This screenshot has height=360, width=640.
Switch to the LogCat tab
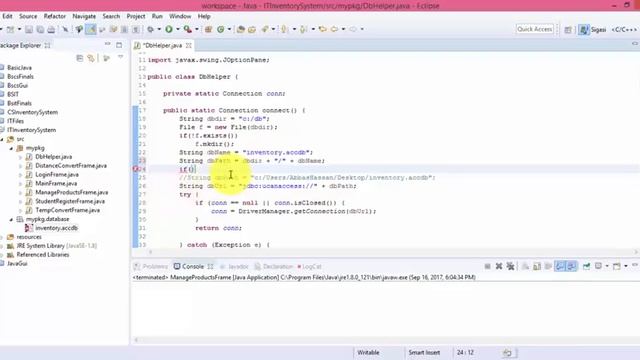point(309,267)
